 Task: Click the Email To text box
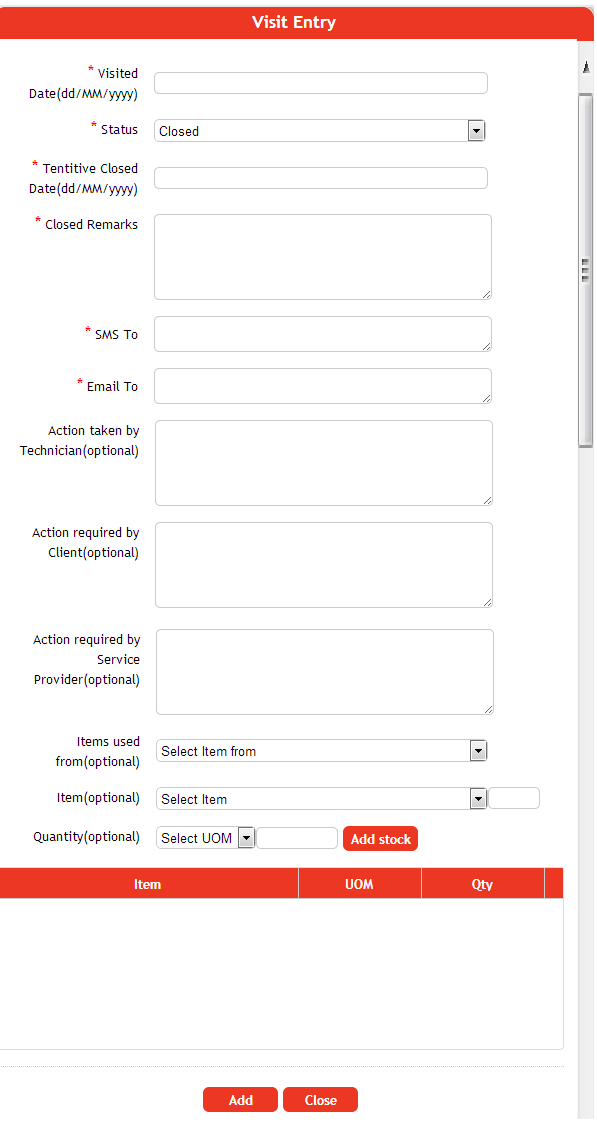pyautogui.click(x=323, y=386)
